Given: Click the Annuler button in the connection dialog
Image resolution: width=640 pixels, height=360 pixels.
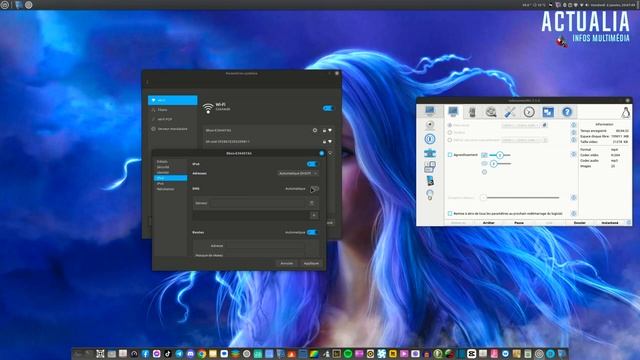Looking at the screenshot, I should click(287, 263).
